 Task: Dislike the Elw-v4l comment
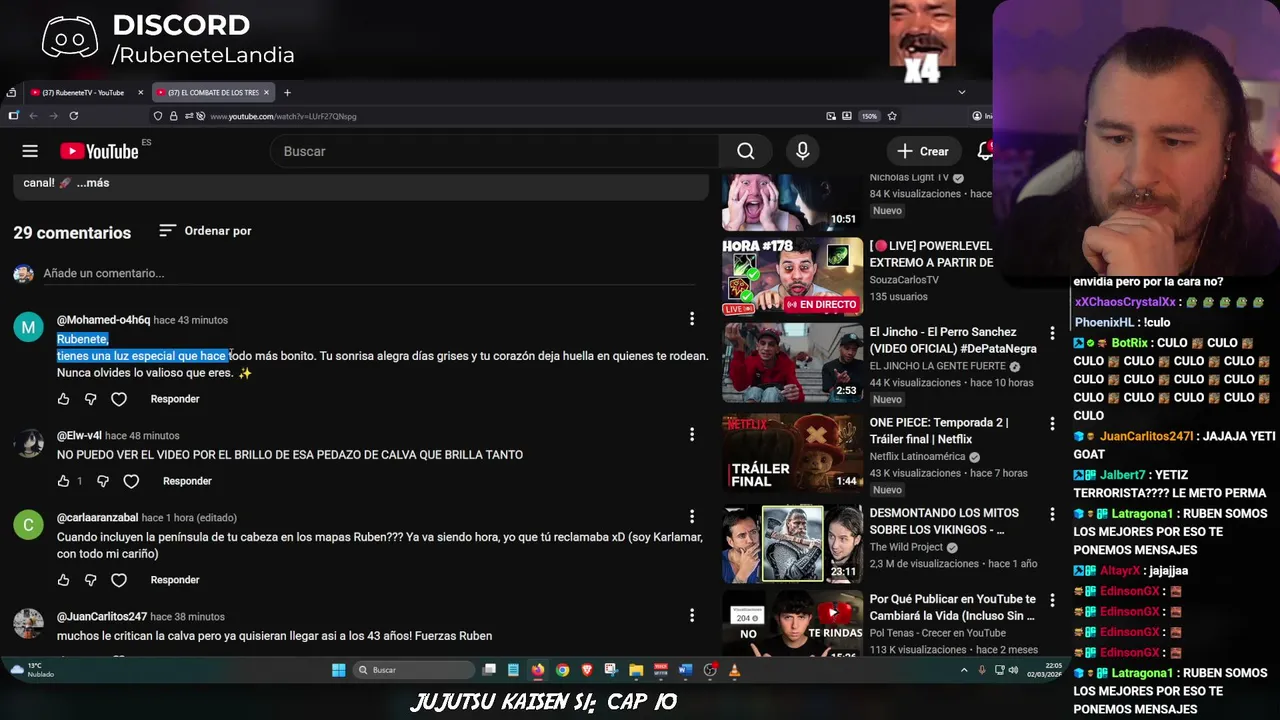(x=103, y=481)
